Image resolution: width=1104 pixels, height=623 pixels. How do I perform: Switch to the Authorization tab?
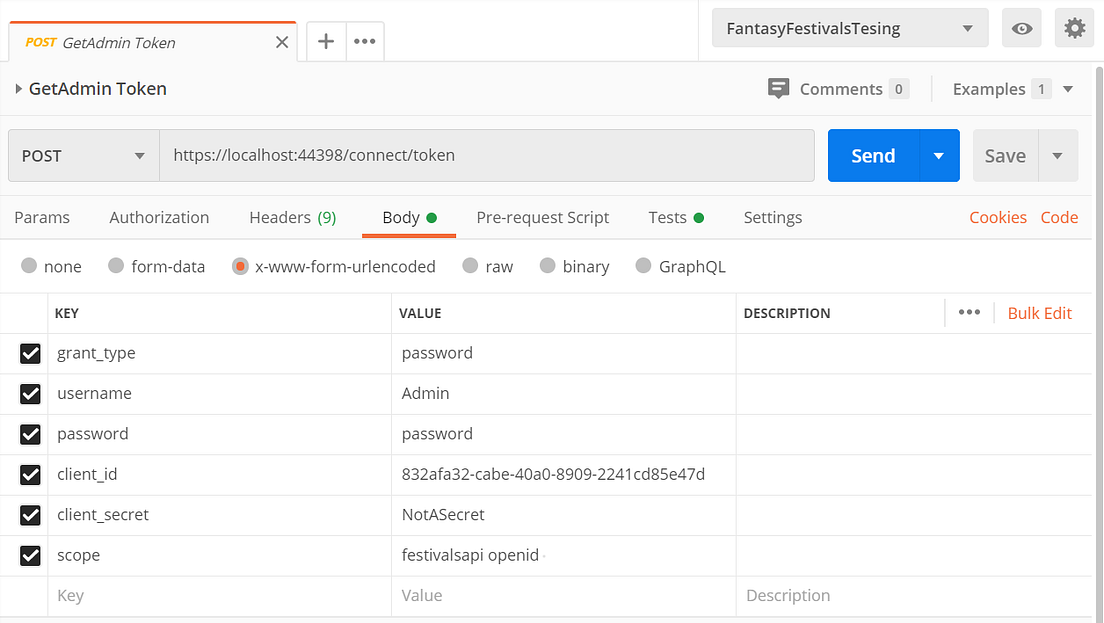click(x=159, y=217)
